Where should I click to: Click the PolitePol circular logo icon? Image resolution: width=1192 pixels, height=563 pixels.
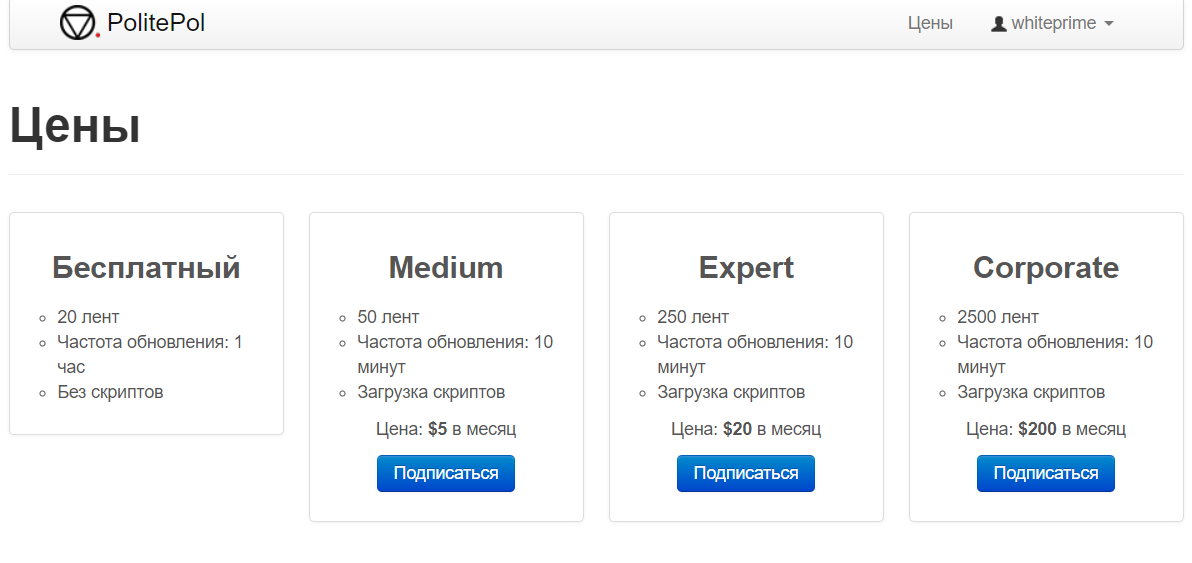coord(79,24)
